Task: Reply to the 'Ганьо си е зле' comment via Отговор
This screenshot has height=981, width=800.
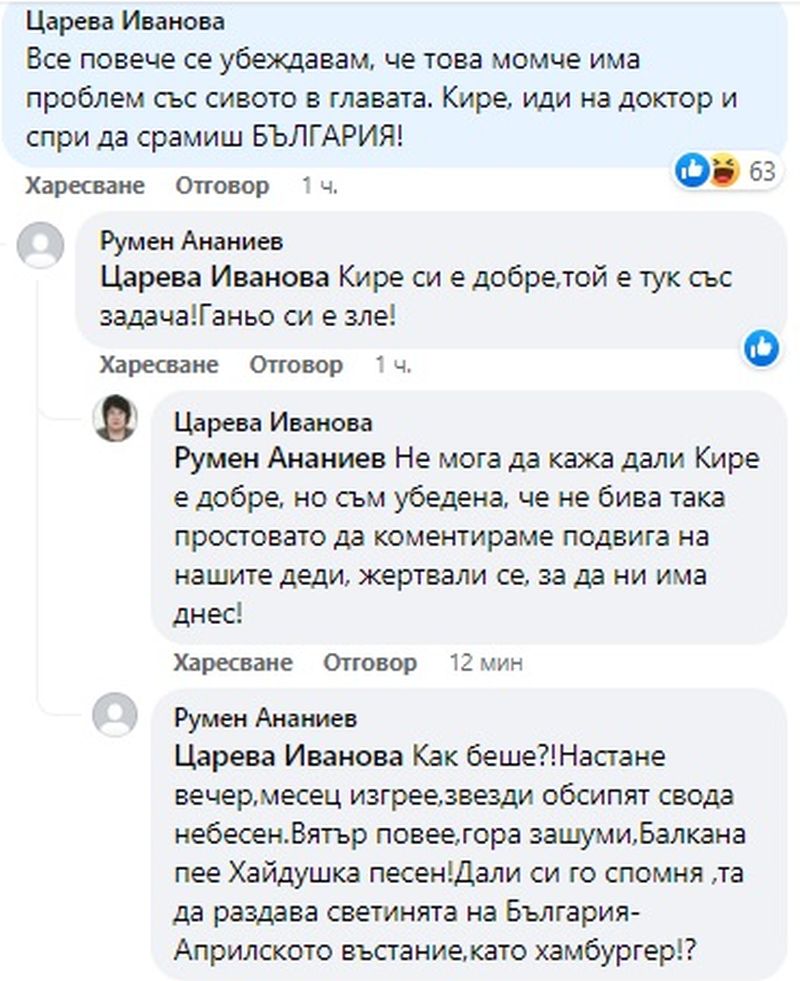Action: point(296,365)
